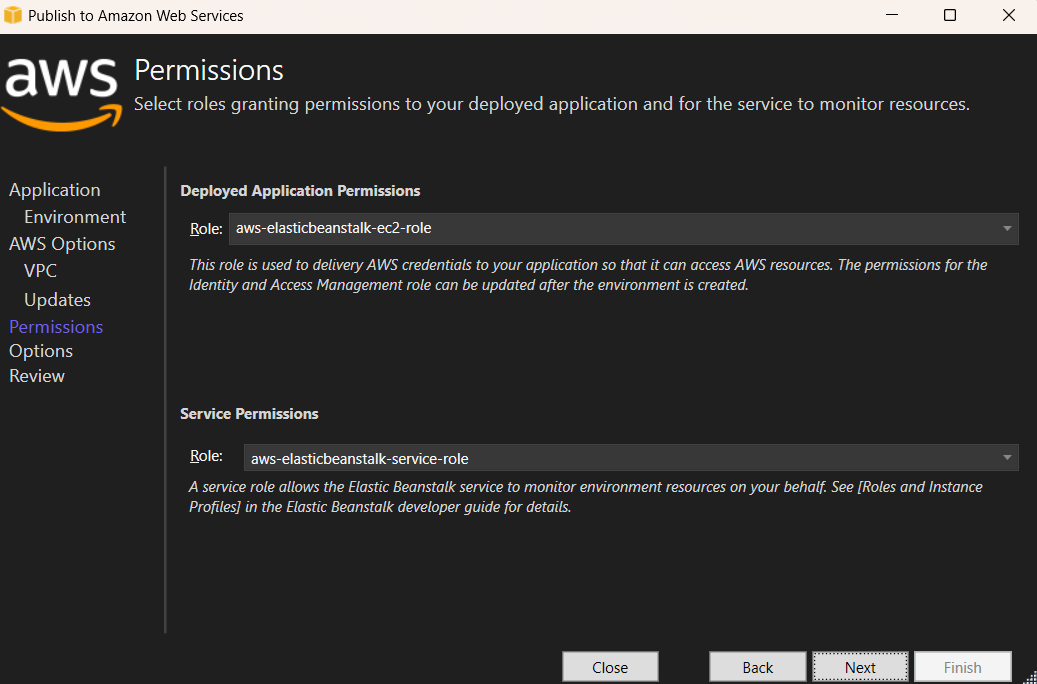
Task: Click the 'Select roles granting permissions' subtitle
Action: 552,104
